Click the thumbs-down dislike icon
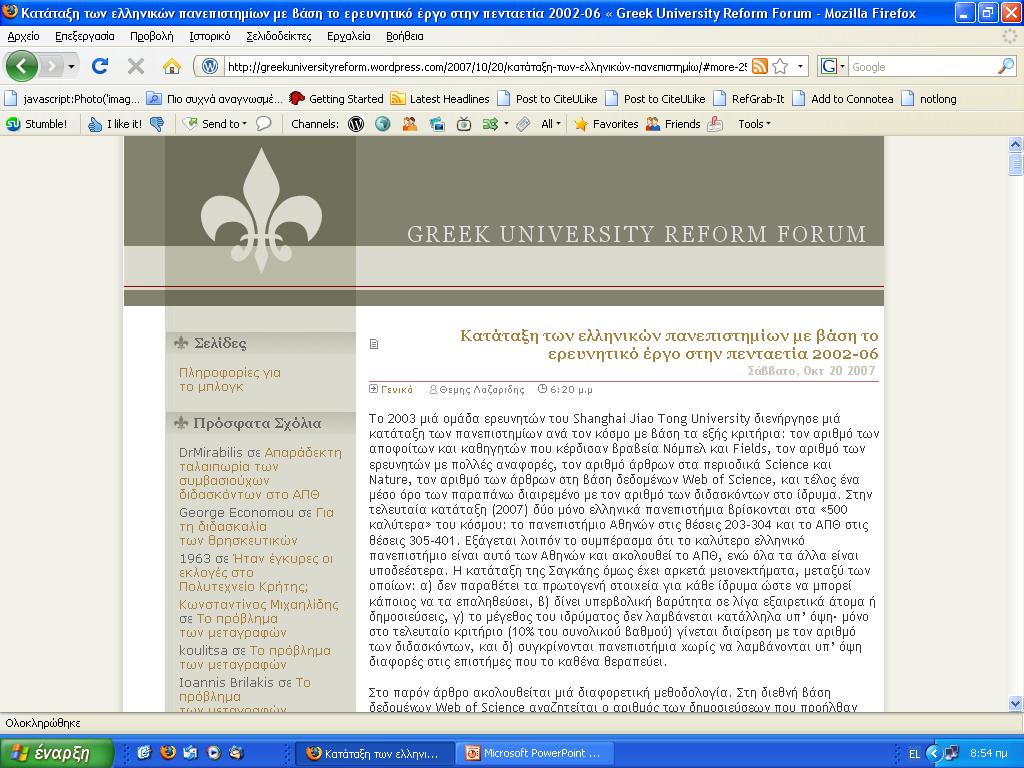 [157, 124]
